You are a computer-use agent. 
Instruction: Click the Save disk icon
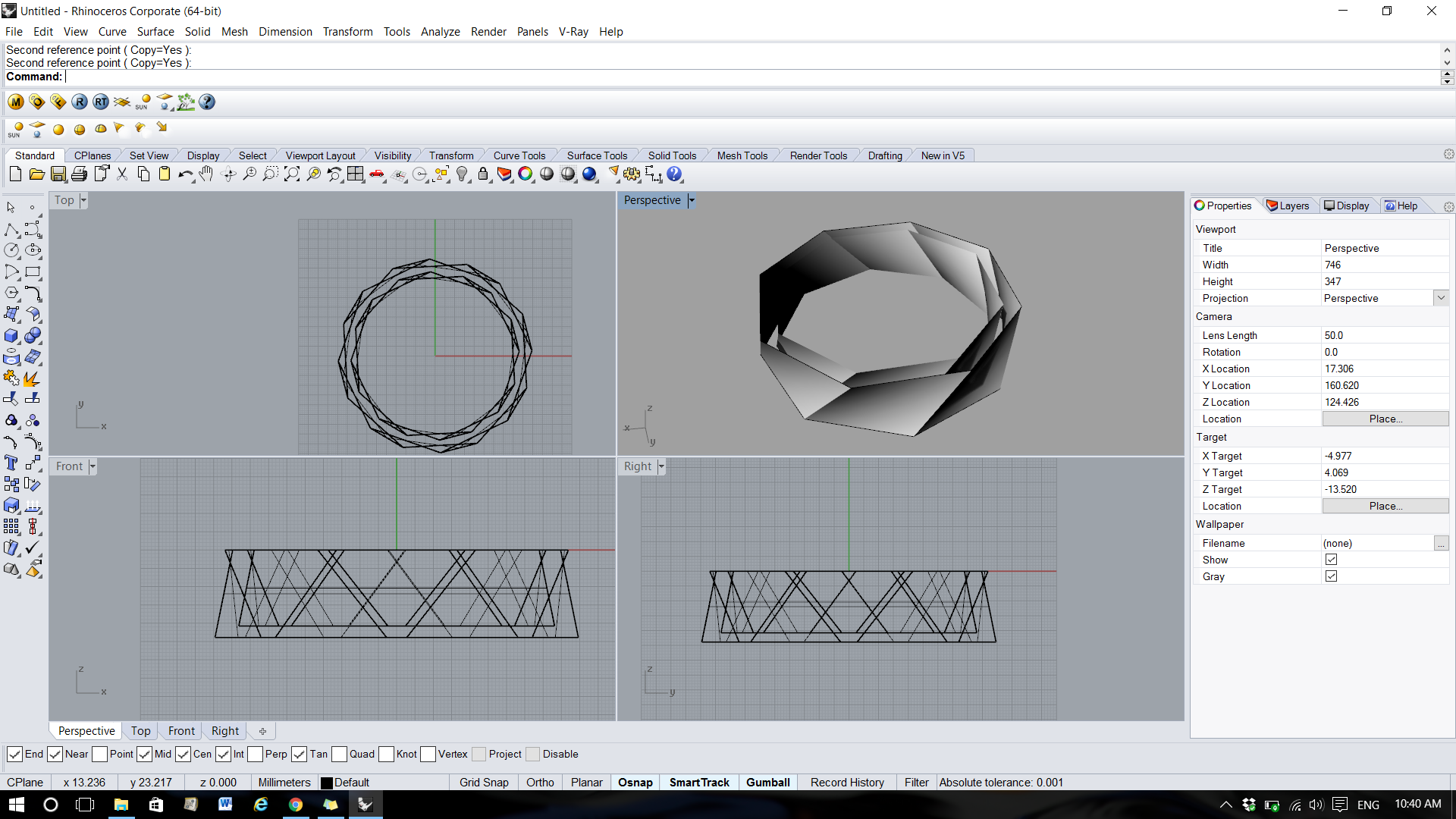click(x=58, y=174)
